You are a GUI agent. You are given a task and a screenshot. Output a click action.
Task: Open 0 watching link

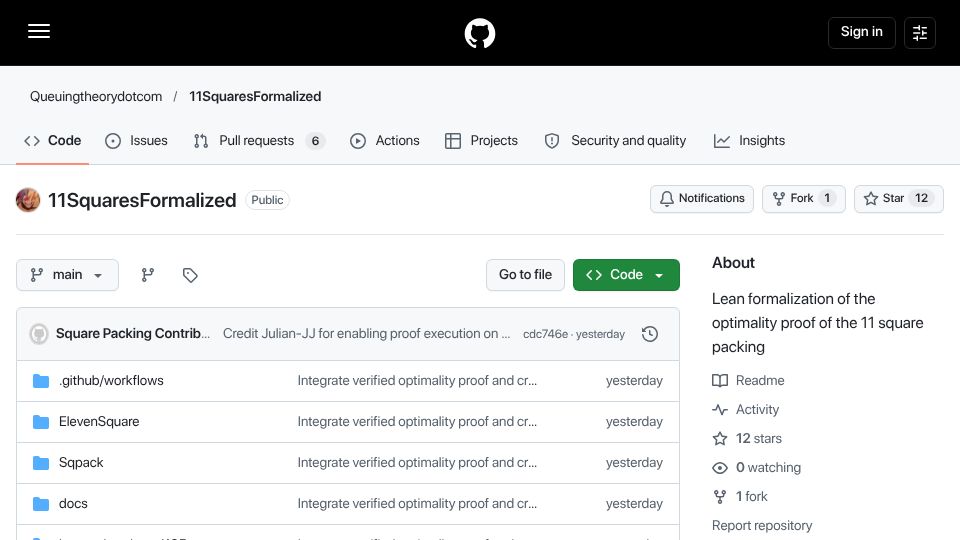756,468
